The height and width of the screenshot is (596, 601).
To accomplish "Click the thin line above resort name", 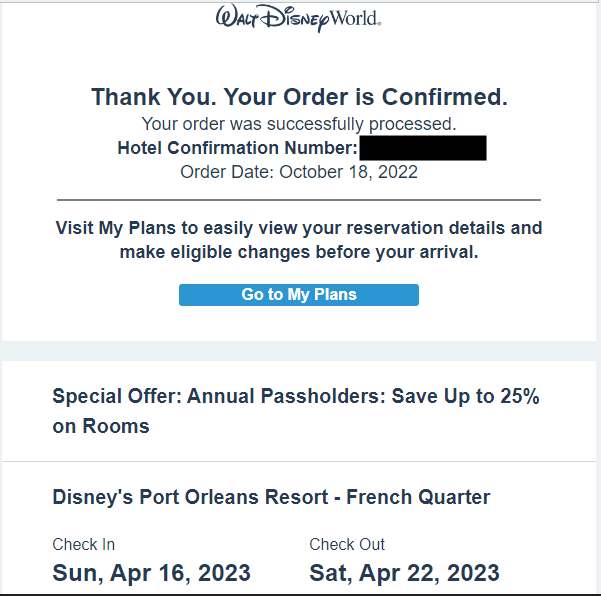I will 299,462.
